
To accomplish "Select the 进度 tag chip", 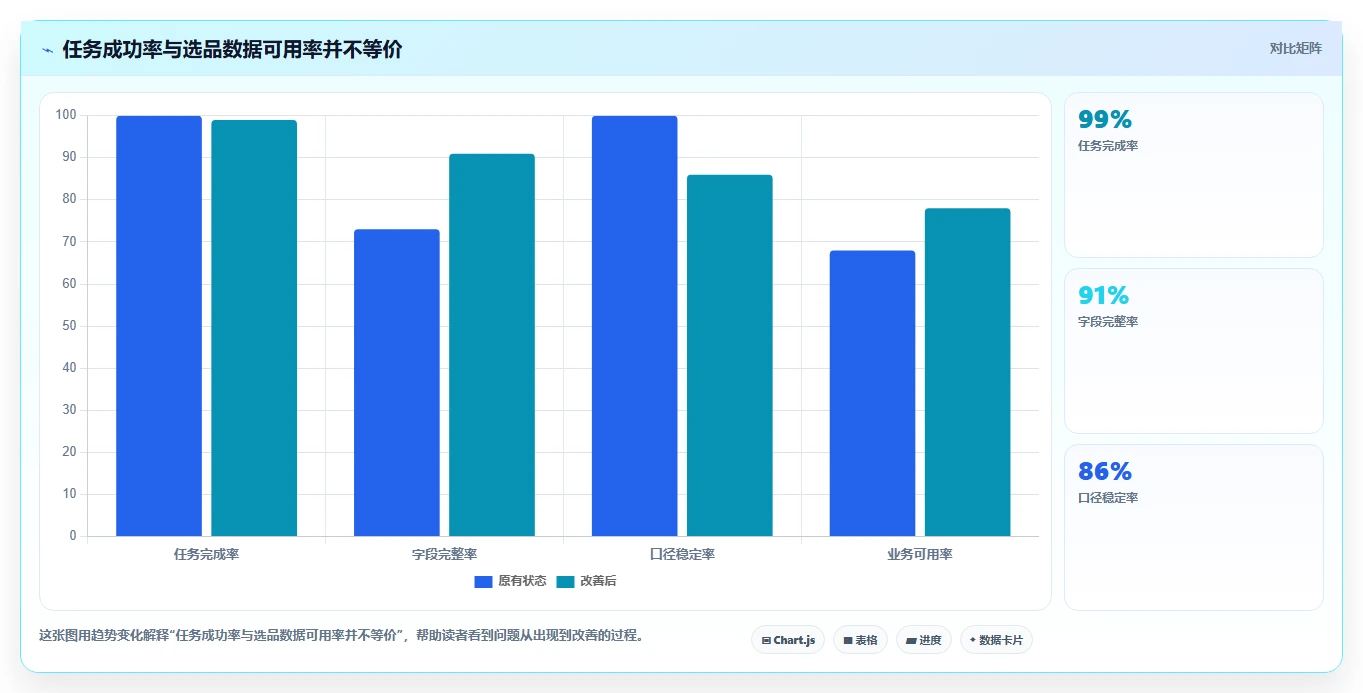I will tap(924, 640).
